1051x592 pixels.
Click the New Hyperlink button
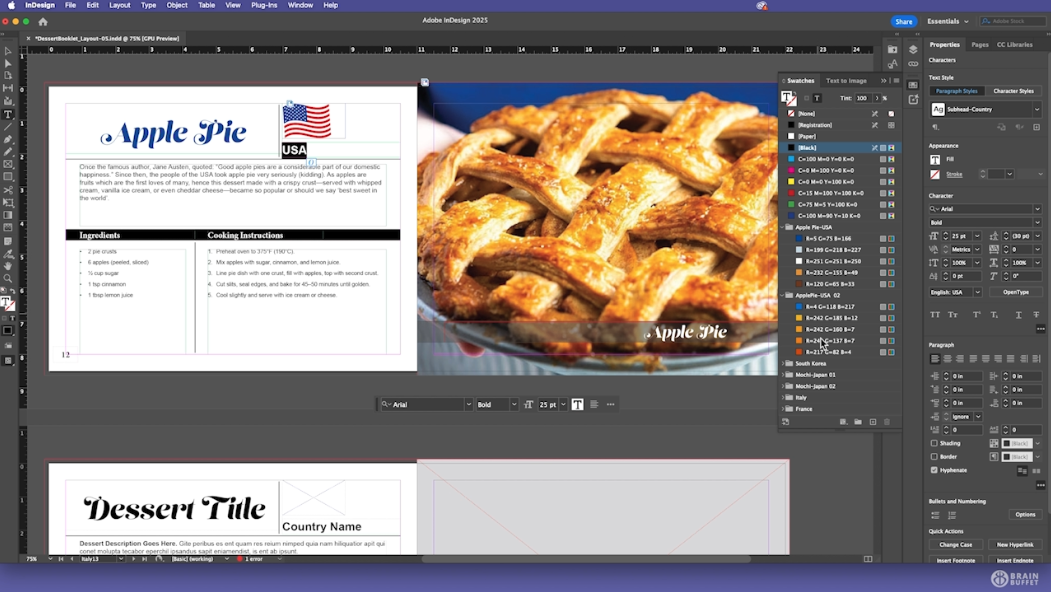click(x=1015, y=544)
